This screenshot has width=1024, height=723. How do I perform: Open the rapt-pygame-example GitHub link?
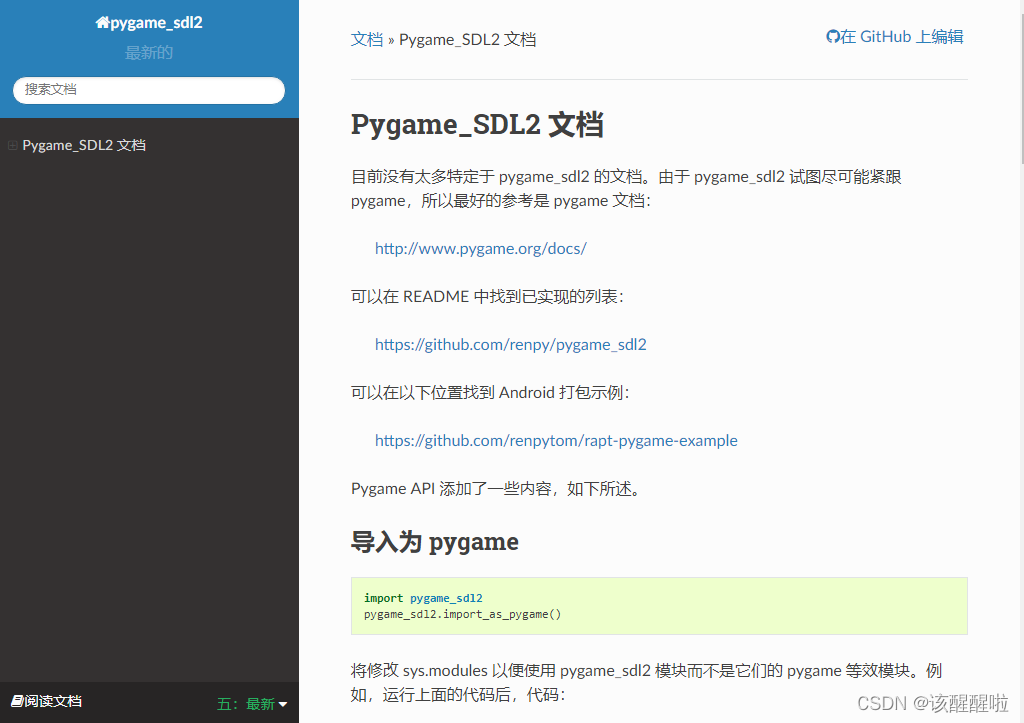pyautogui.click(x=556, y=440)
